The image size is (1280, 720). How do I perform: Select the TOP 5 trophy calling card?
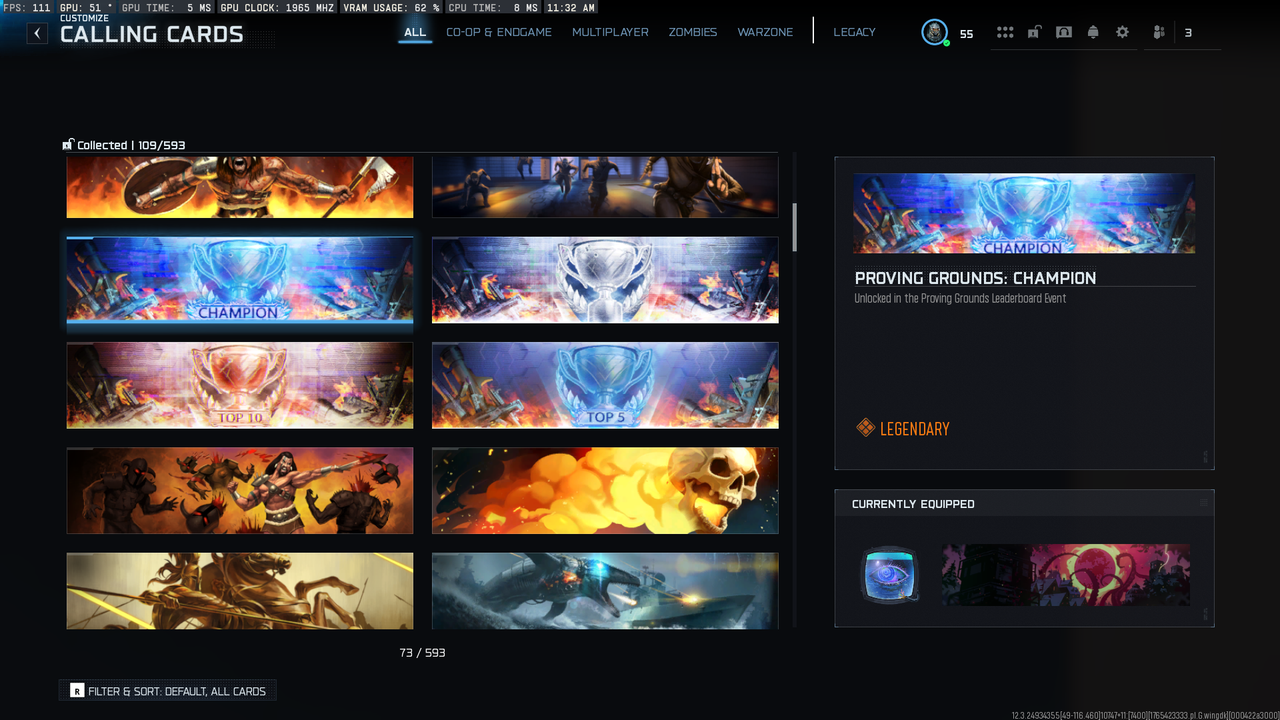605,385
